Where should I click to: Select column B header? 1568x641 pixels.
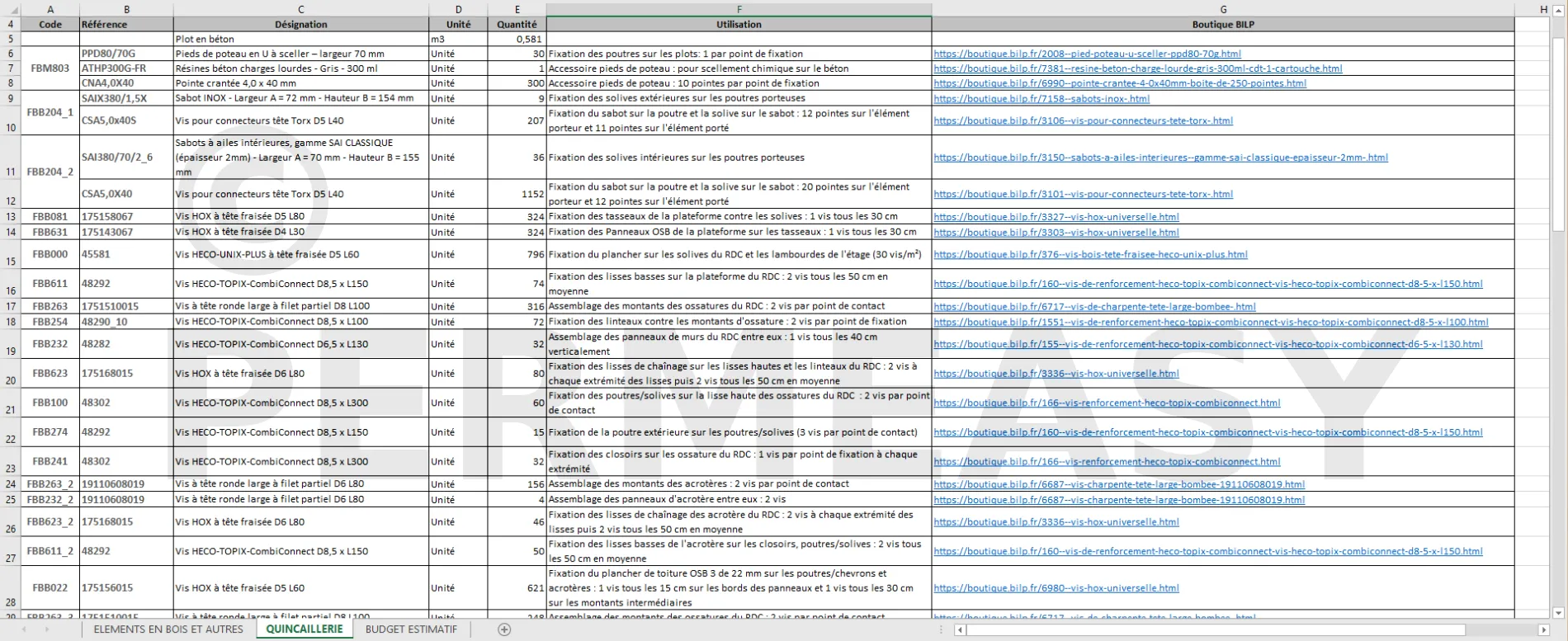click(126, 10)
